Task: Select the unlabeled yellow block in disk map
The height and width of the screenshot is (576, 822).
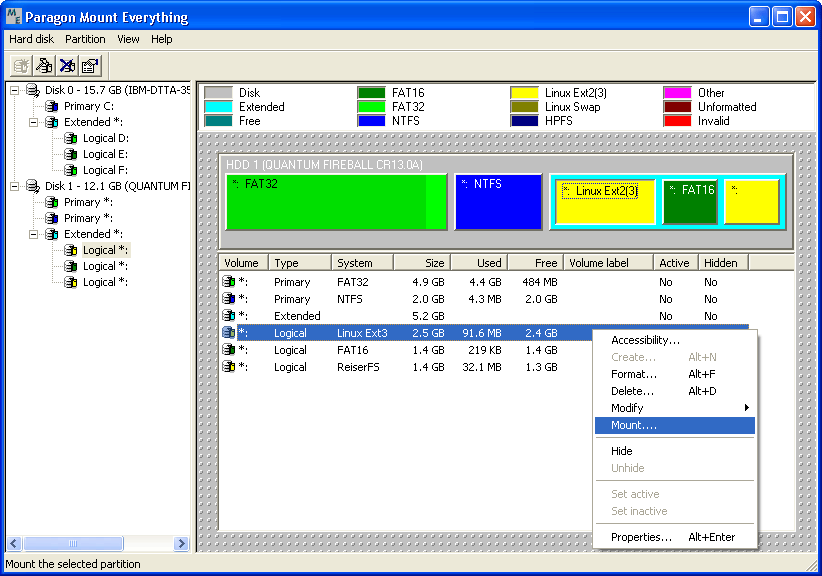Action: (x=752, y=202)
